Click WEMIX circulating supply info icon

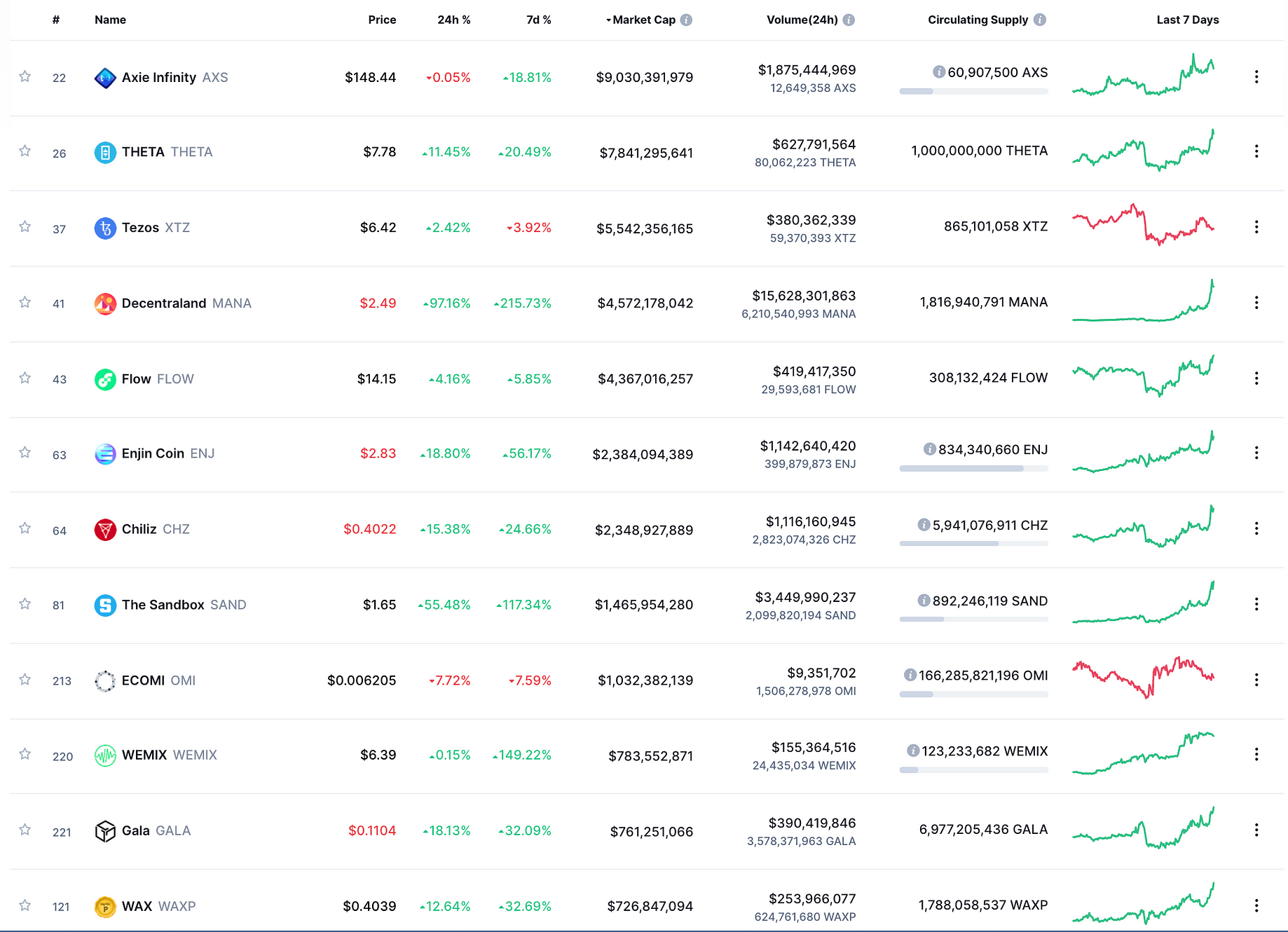913,751
